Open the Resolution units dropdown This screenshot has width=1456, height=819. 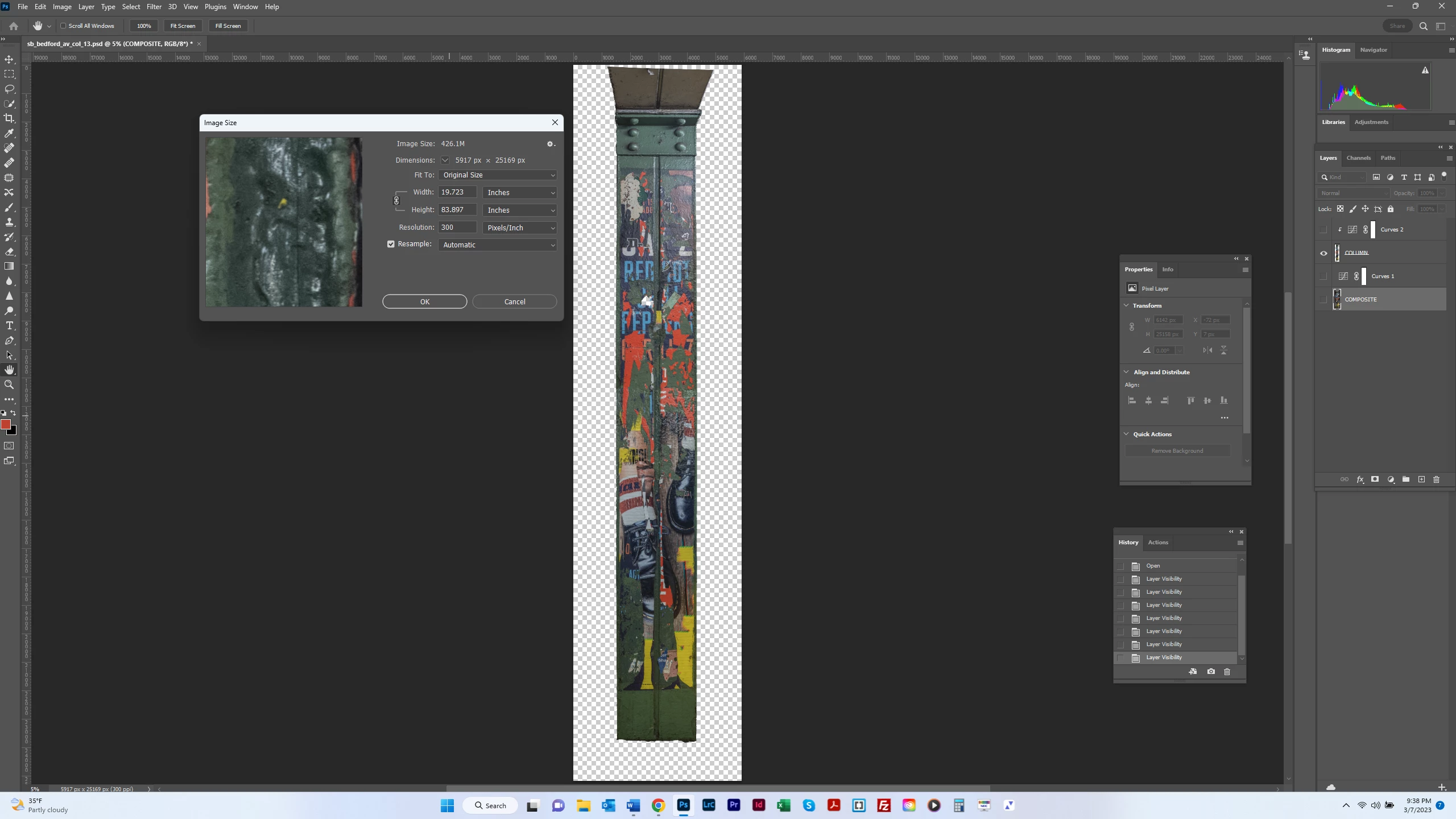520,227
